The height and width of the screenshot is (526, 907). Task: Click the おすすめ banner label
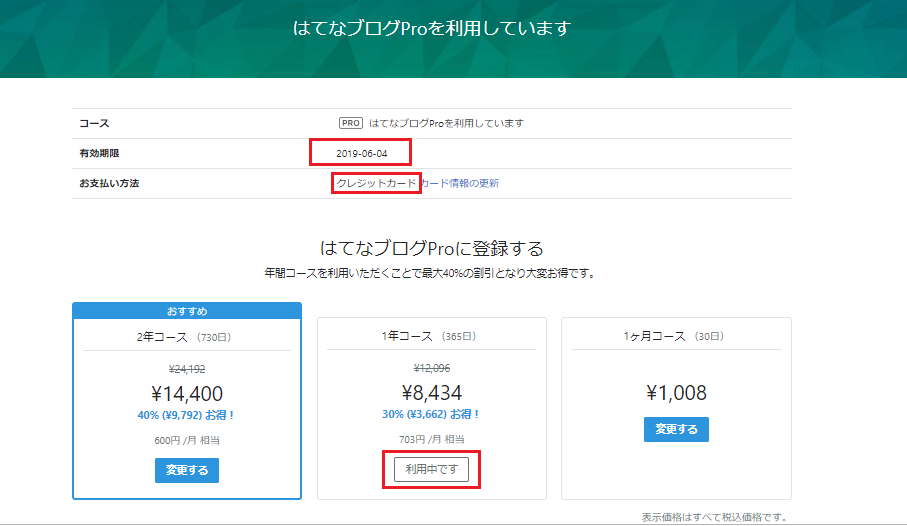pos(187,311)
